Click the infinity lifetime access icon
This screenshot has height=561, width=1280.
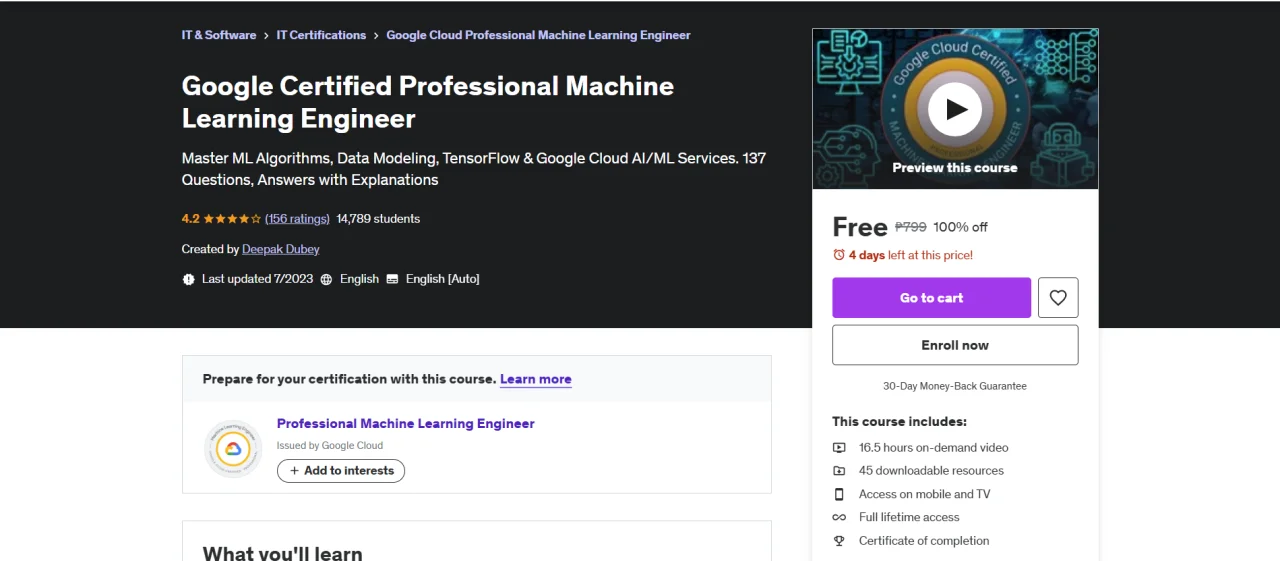coord(839,517)
